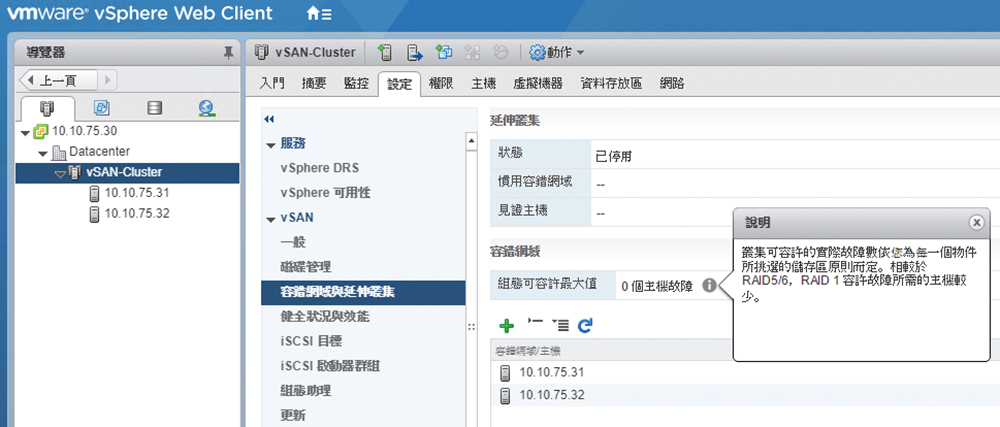Add fault domain with green plus
The width and height of the screenshot is (1000, 427).
point(506,326)
